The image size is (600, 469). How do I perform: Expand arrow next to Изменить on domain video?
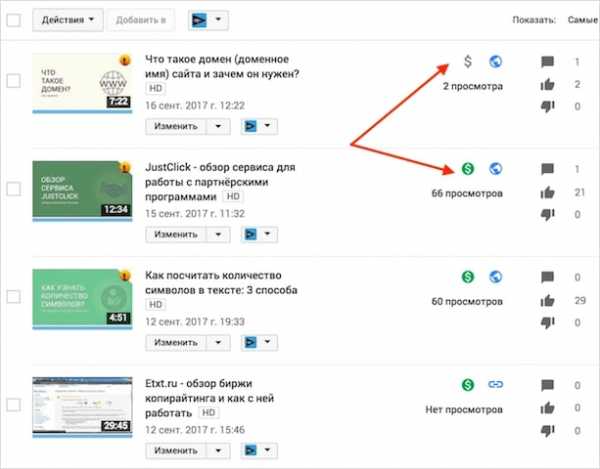[219, 126]
